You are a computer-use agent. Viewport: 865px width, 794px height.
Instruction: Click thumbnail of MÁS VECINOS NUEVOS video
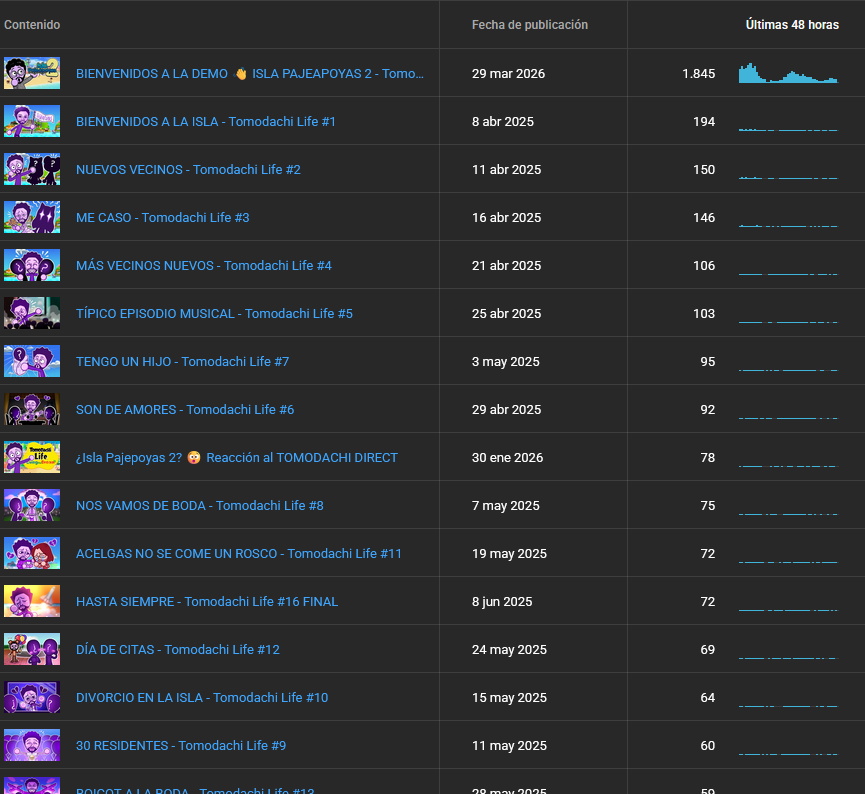click(x=32, y=265)
